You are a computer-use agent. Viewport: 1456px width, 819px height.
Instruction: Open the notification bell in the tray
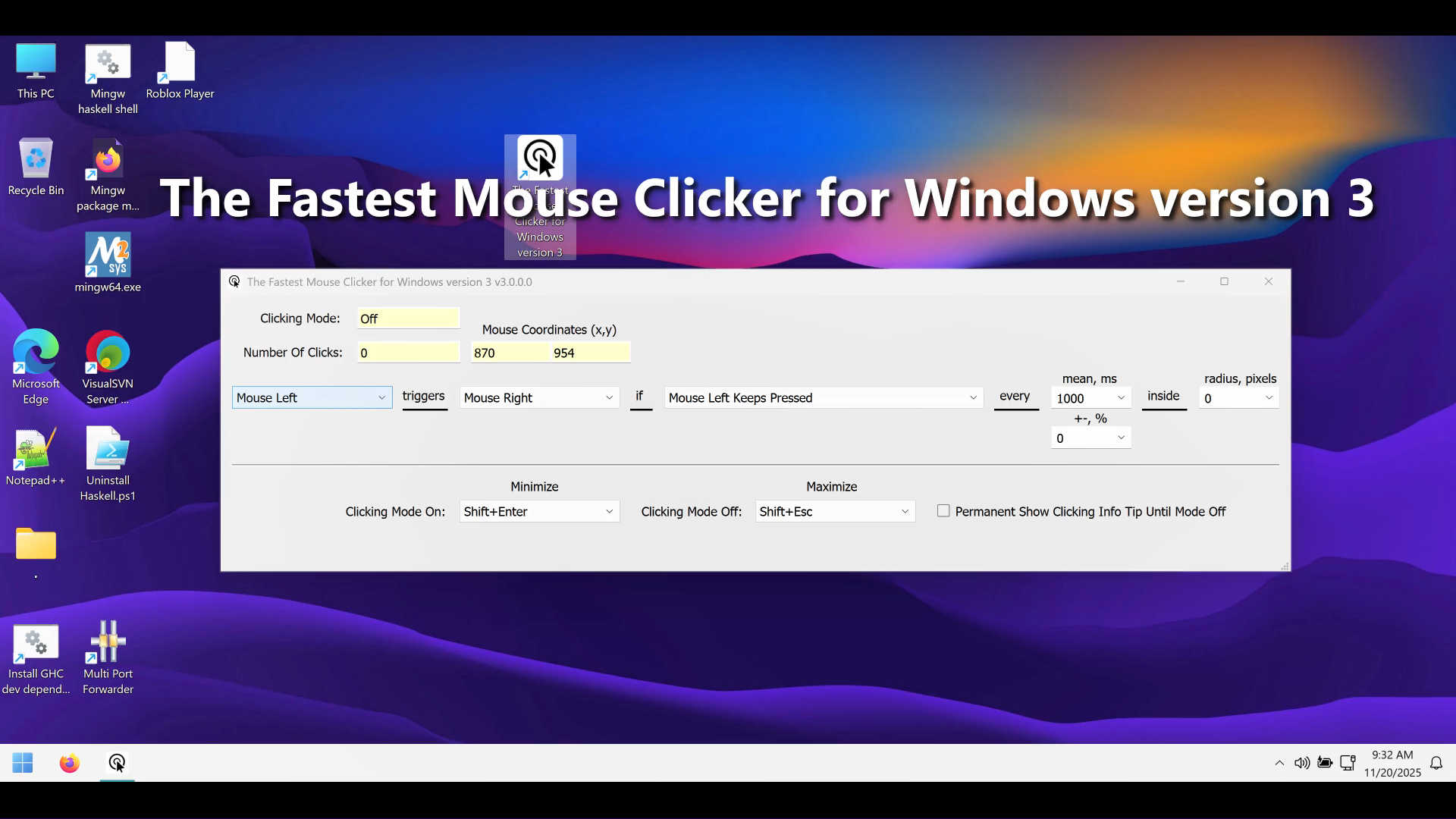coord(1436,763)
